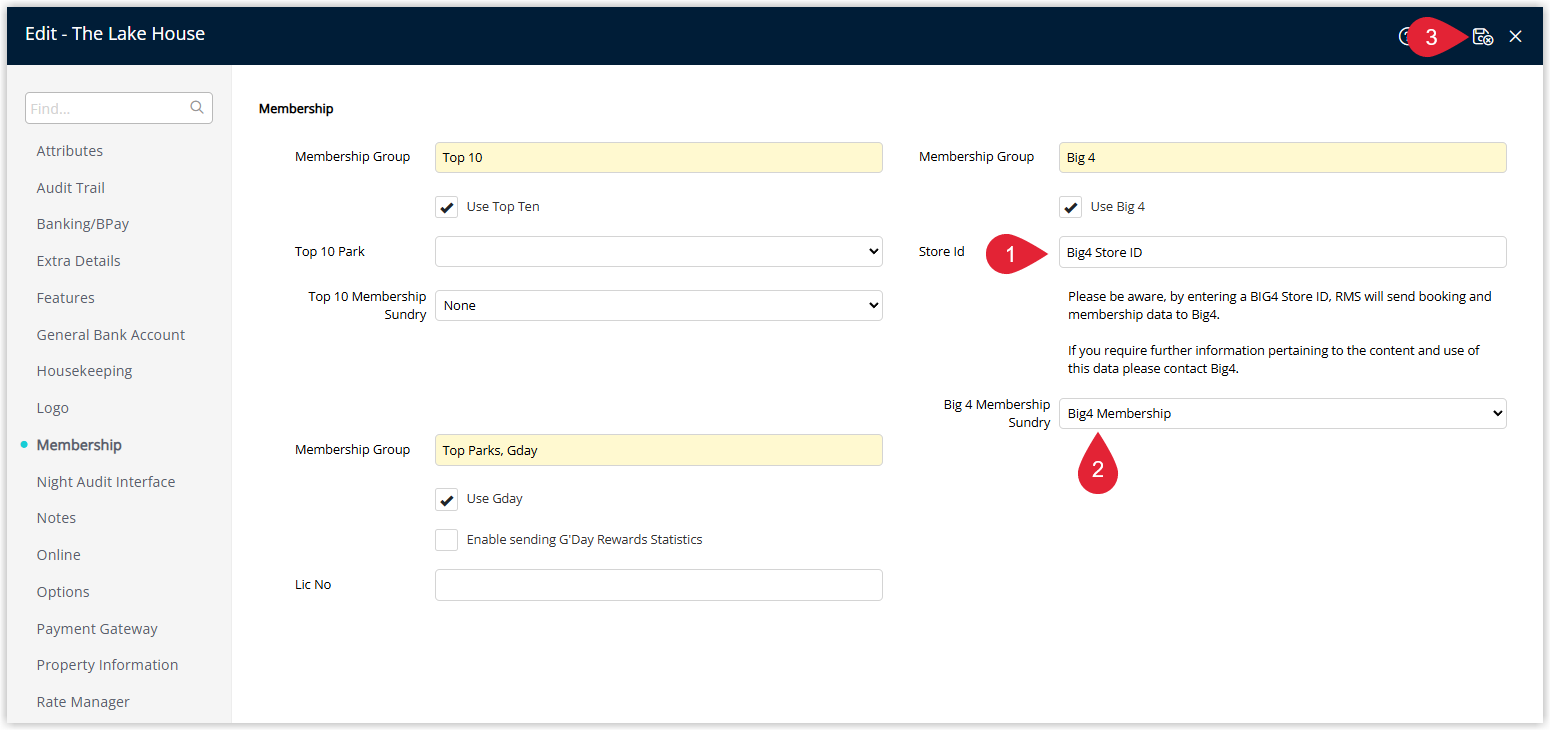1551x731 pixels.
Task: Open the Top 10 Park dropdown
Action: (659, 252)
